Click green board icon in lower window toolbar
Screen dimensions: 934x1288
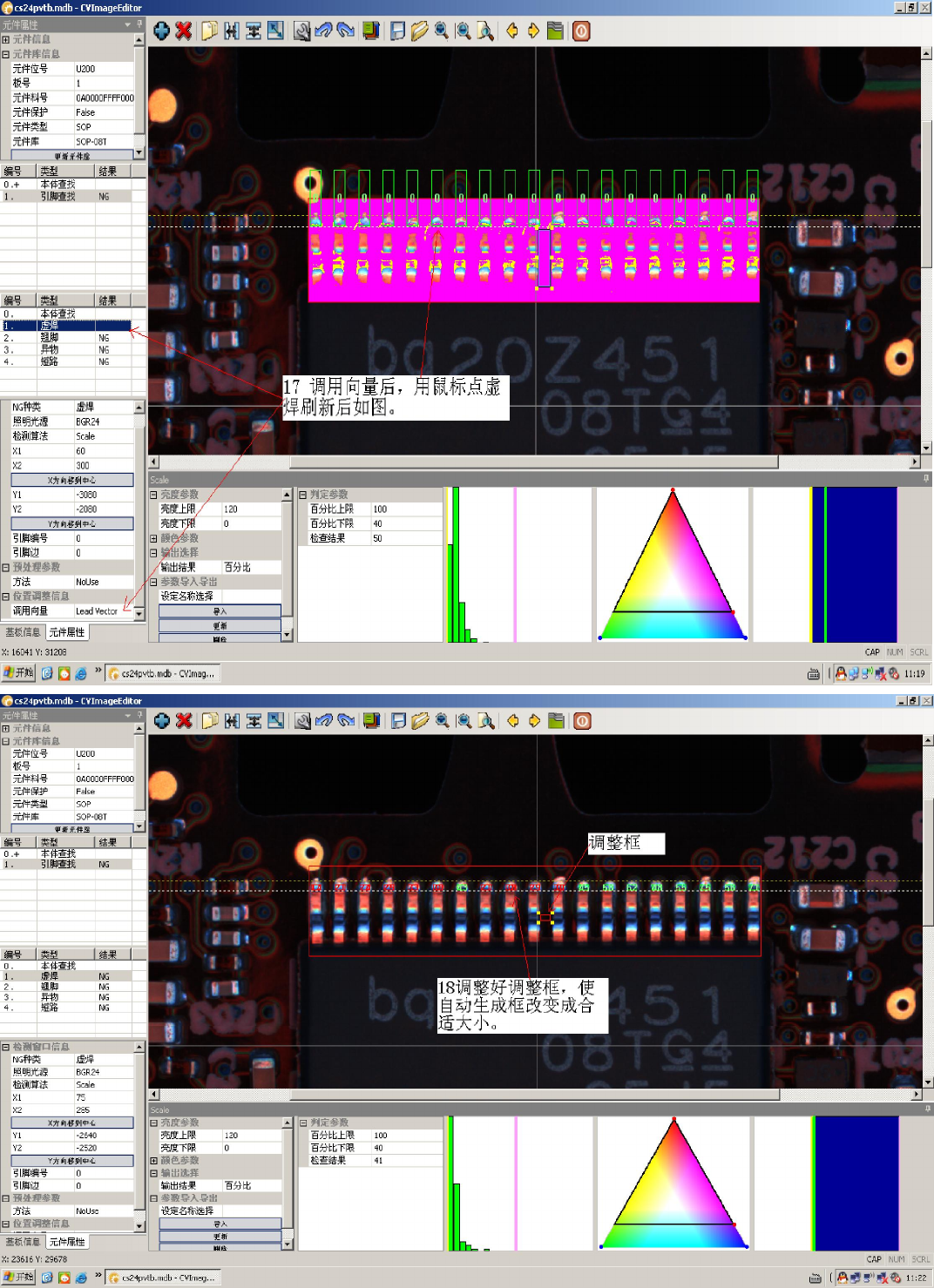(x=556, y=721)
